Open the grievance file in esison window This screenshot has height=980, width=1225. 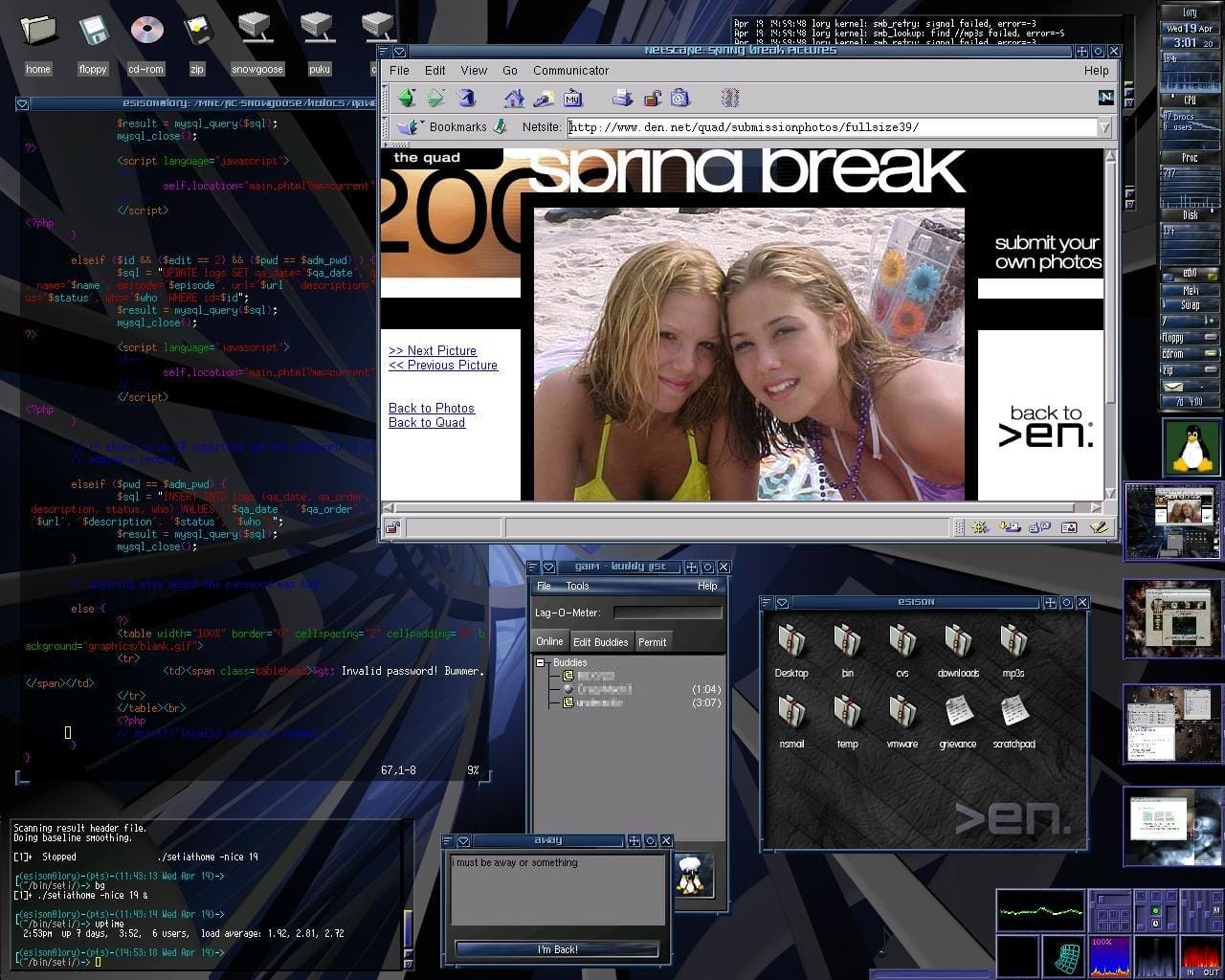click(x=958, y=721)
